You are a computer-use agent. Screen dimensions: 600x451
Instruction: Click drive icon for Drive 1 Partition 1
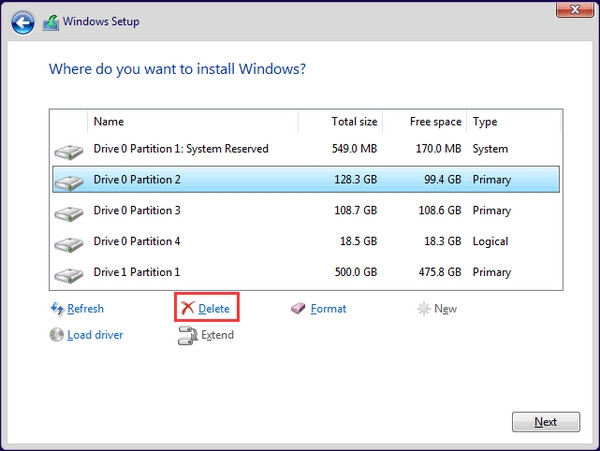68,275
